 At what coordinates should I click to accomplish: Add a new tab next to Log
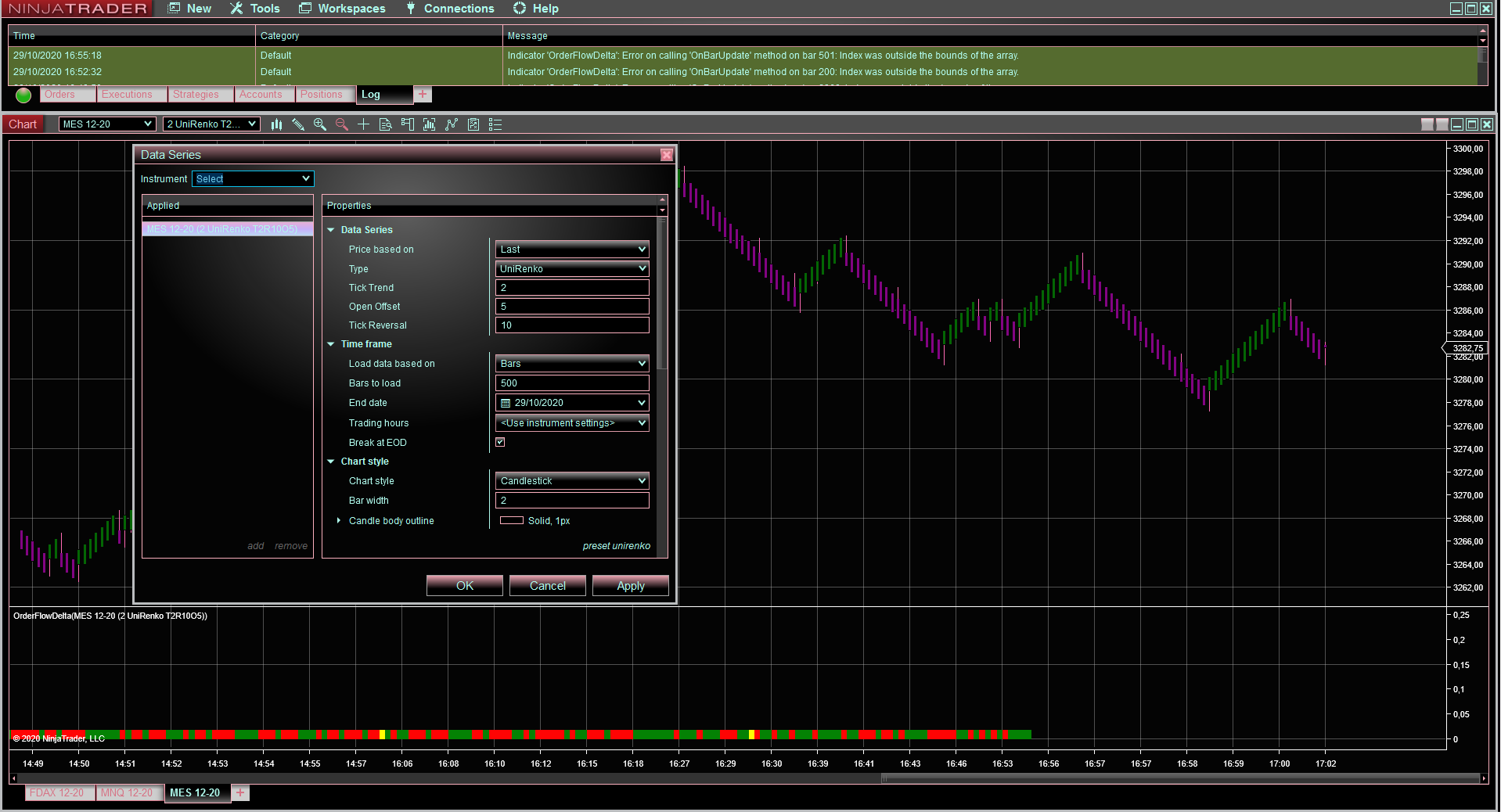click(423, 95)
